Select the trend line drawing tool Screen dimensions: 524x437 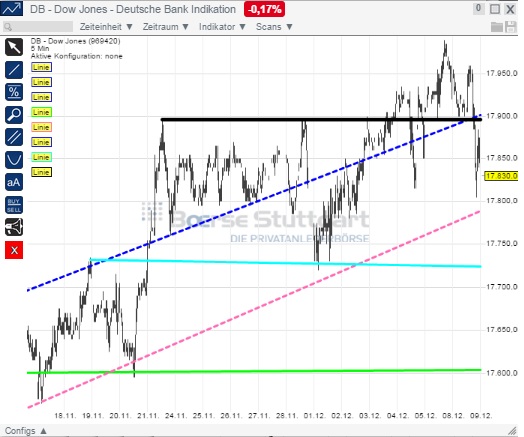point(14,70)
